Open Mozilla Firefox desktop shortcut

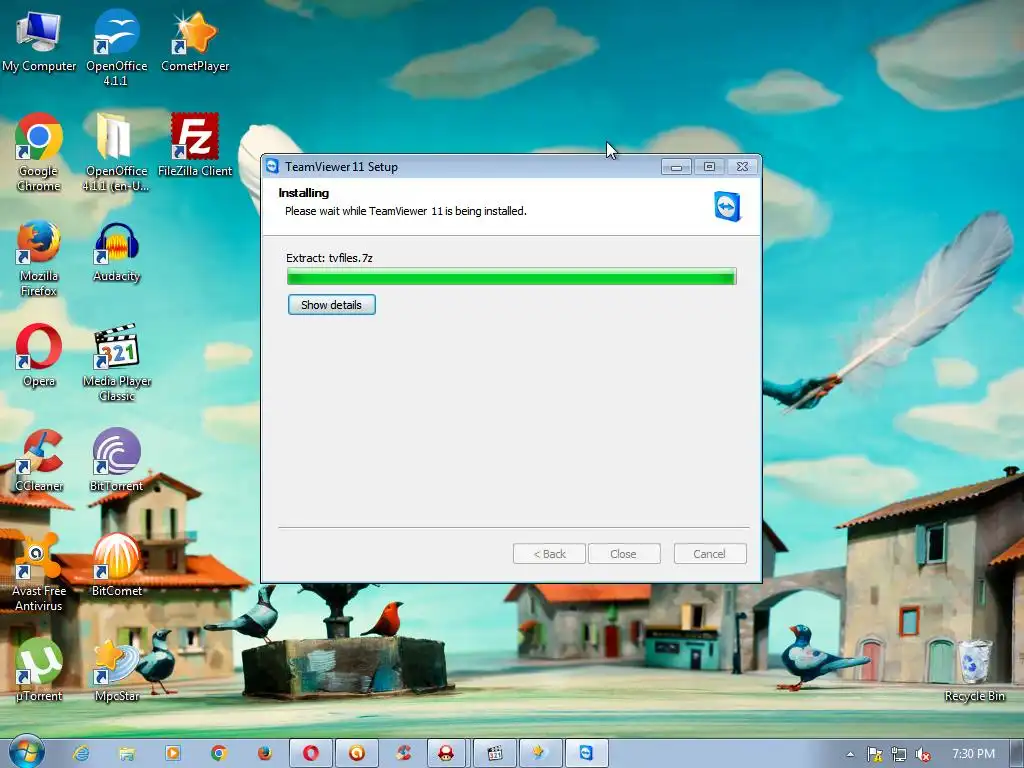point(39,258)
